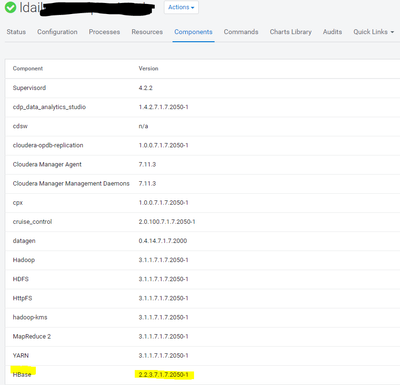
Task: Click the MapReduce 2 component name
Action: pyautogui.click(x=32, y=337)
